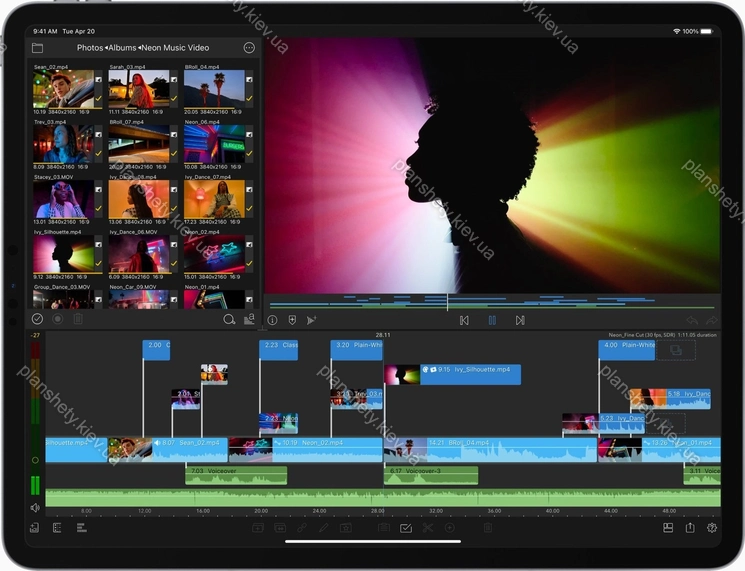Open the settings gear icon in the bottom bar
This screenshot has width=745, height=571.
click(712, 527)
